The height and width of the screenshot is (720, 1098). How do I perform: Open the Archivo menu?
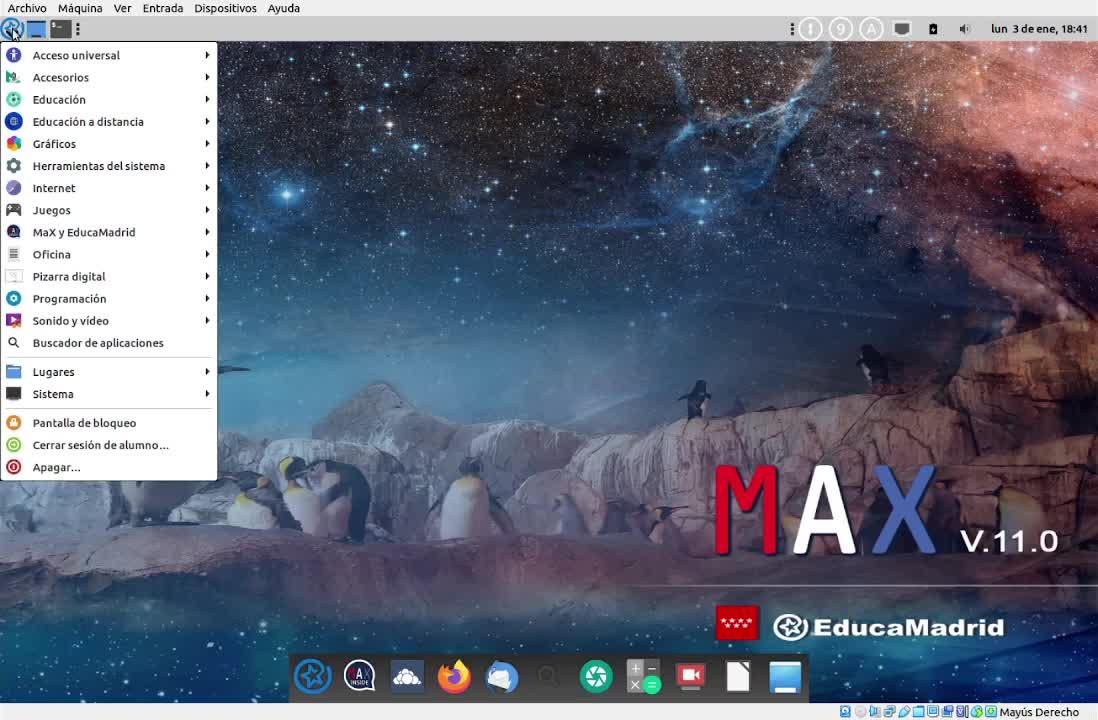(27, 8)
